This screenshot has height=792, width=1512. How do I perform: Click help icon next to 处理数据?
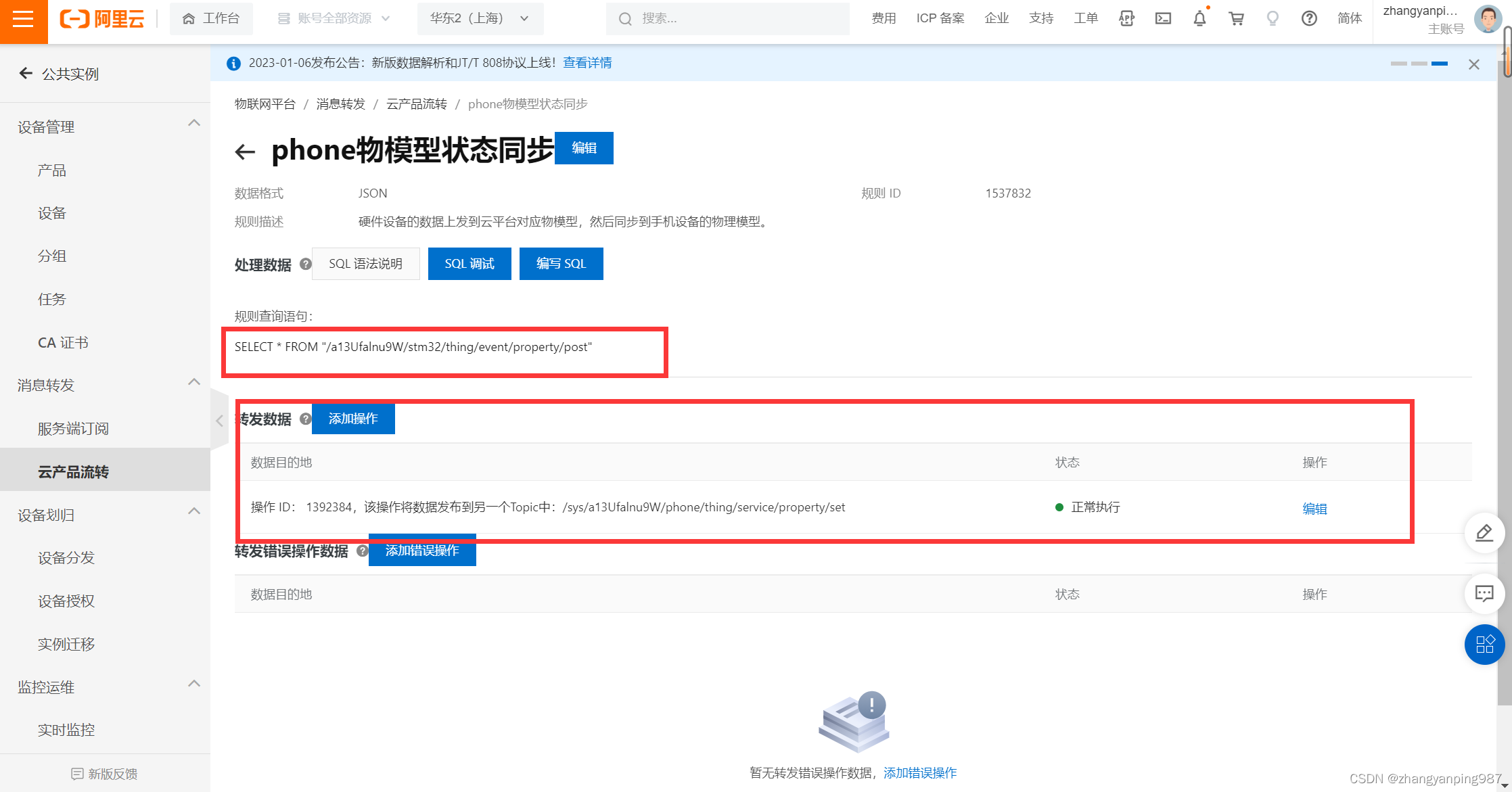pos(306,264)
